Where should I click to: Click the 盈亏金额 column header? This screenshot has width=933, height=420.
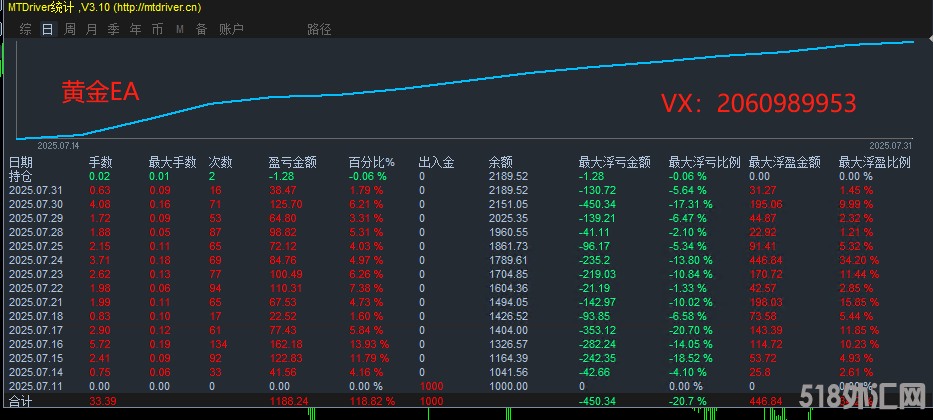[293, 162]
